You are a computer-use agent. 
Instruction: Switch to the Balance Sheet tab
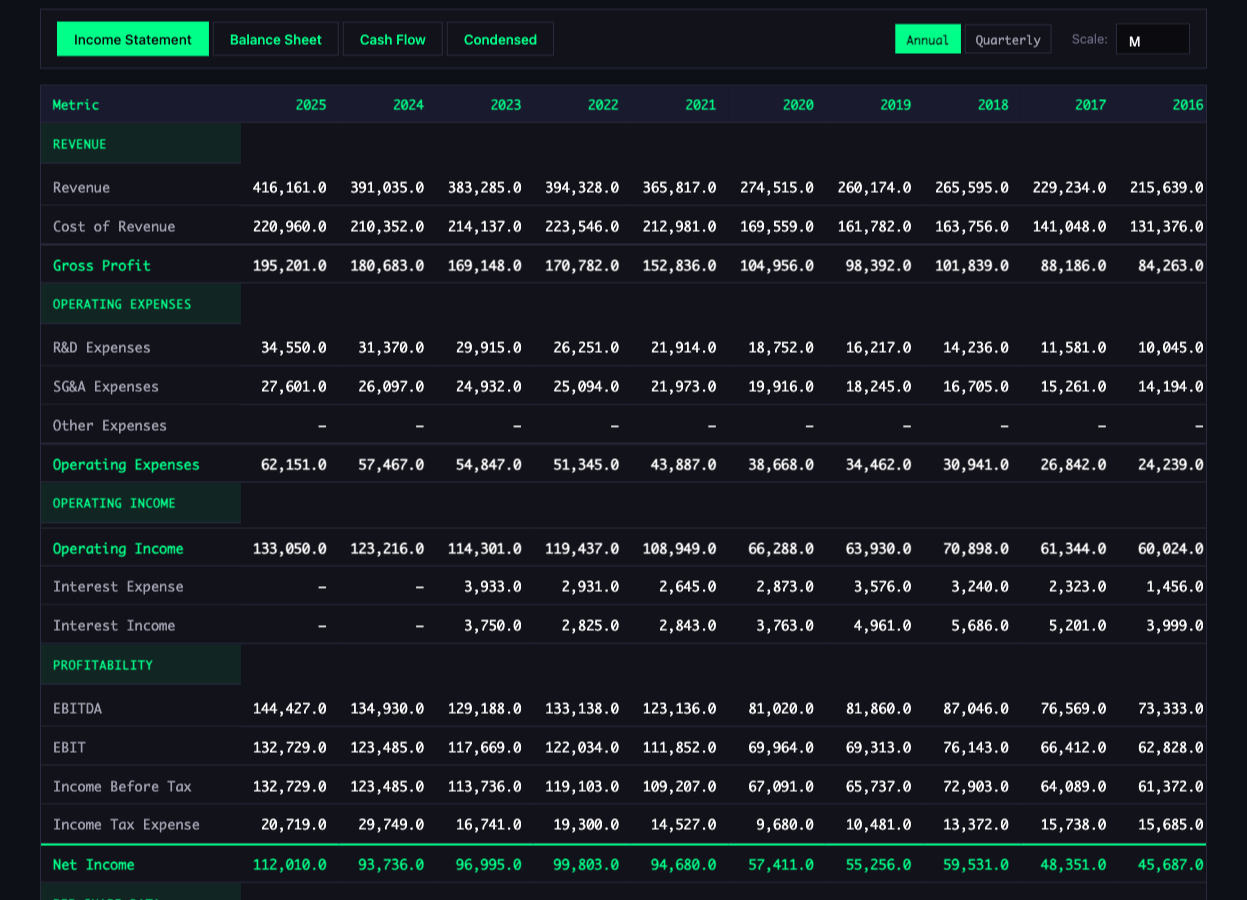(275, 39)
